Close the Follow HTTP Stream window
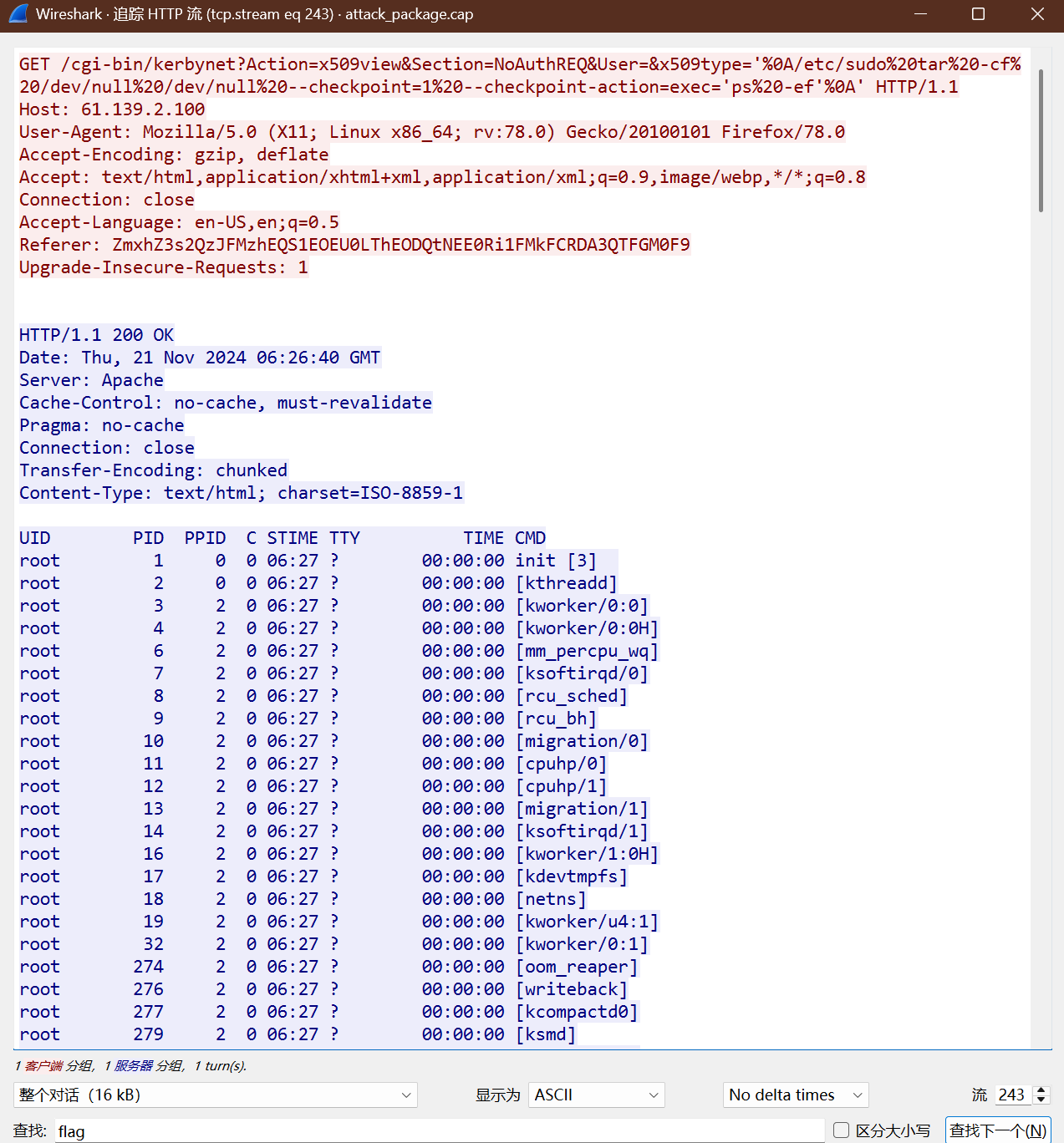The width and height of the screenshot is (1064, 1143). point(1037,14)
